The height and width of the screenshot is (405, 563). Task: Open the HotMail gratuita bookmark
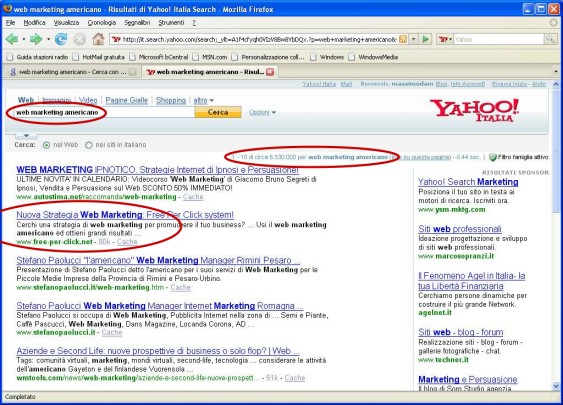pyautogui.click(x=99, y=57)
